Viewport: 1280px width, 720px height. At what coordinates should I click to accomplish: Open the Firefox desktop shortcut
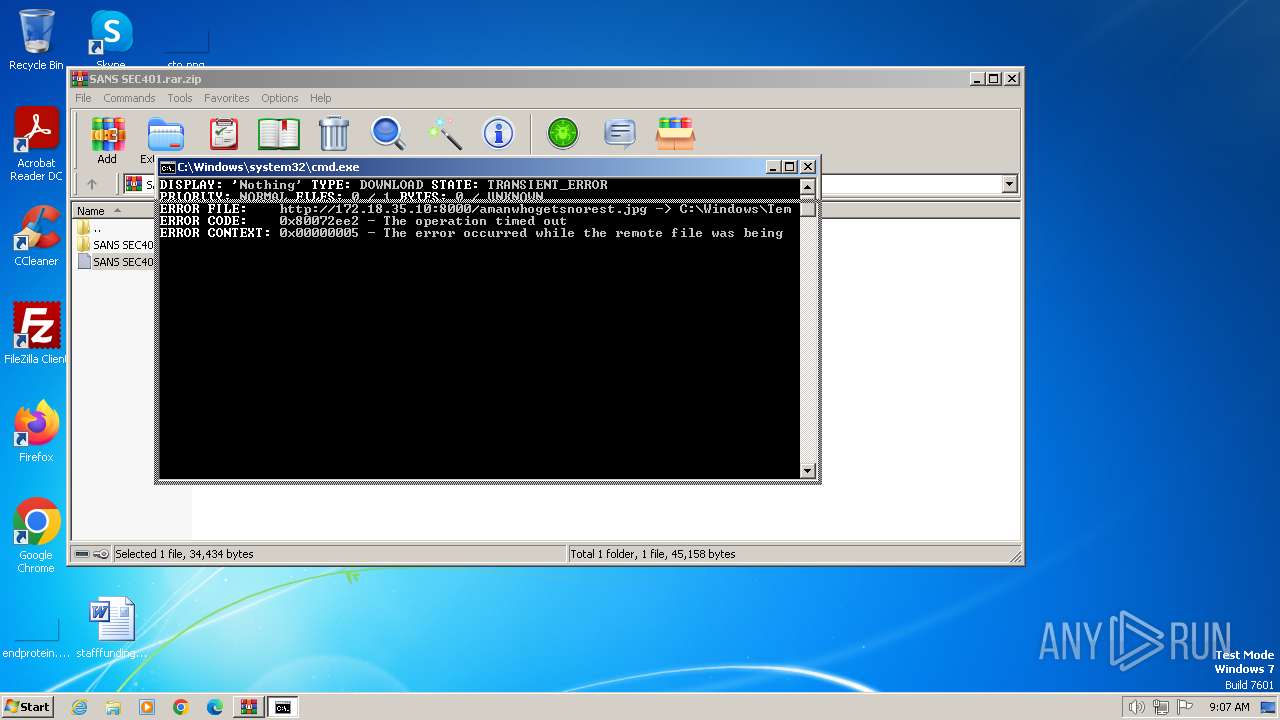coord(36,432)
